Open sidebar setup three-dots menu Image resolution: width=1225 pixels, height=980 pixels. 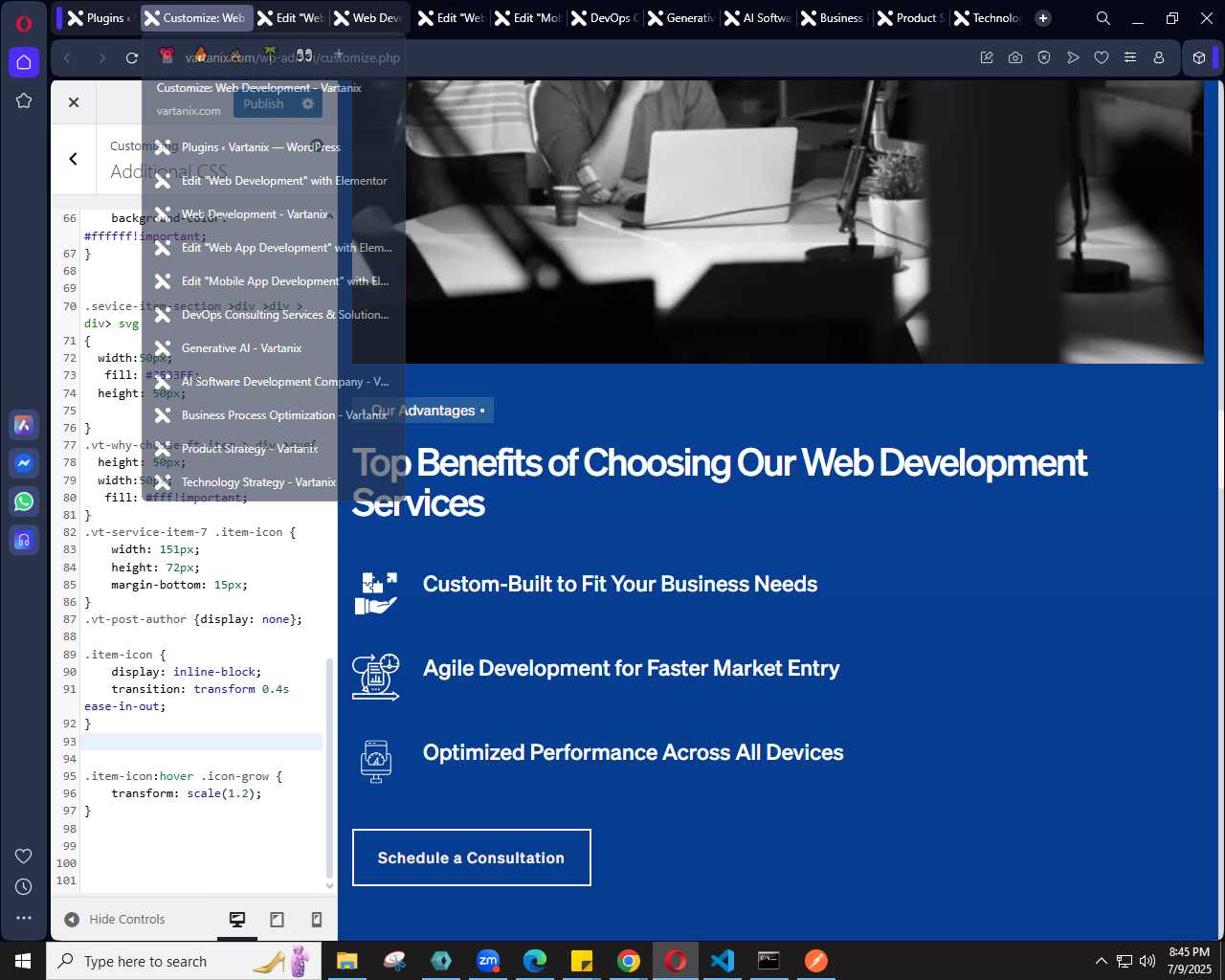click(x=24, y=918)
